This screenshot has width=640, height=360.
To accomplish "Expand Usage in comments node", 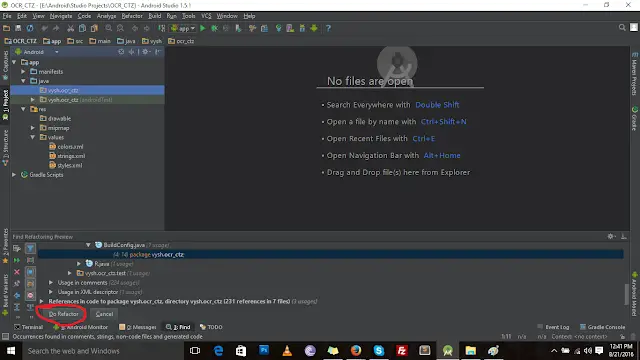I will [51, 282].
